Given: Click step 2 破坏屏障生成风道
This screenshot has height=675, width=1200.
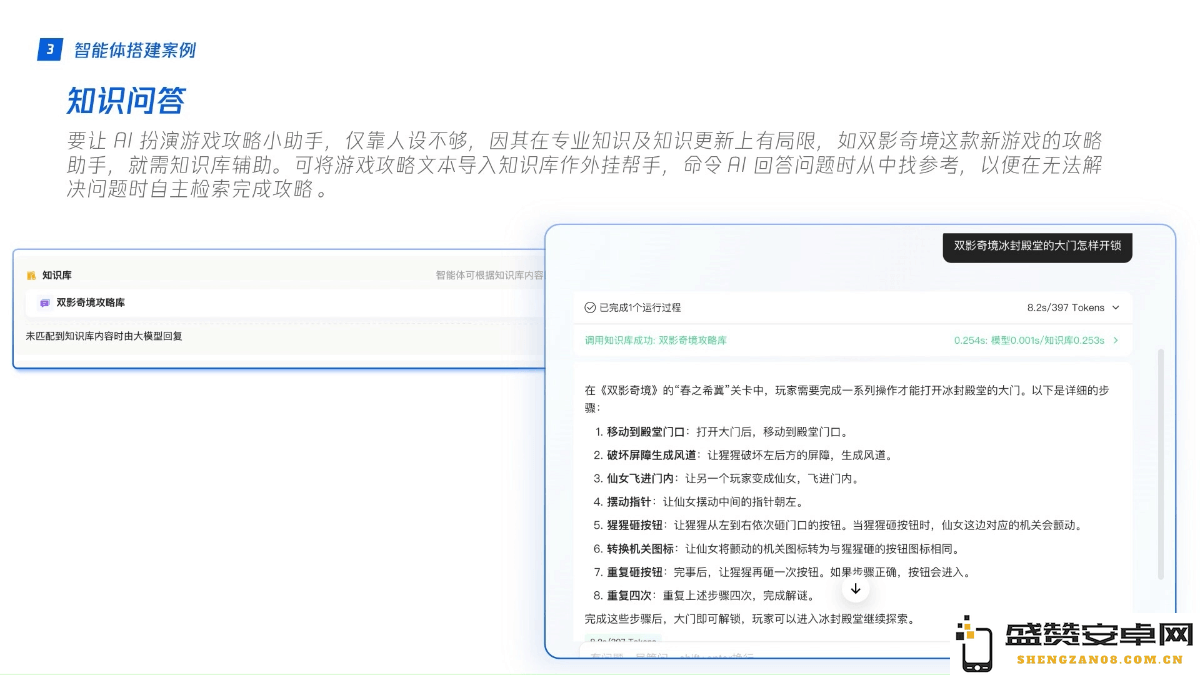Looking at the screenshot, I should click(x=743, y=455).
